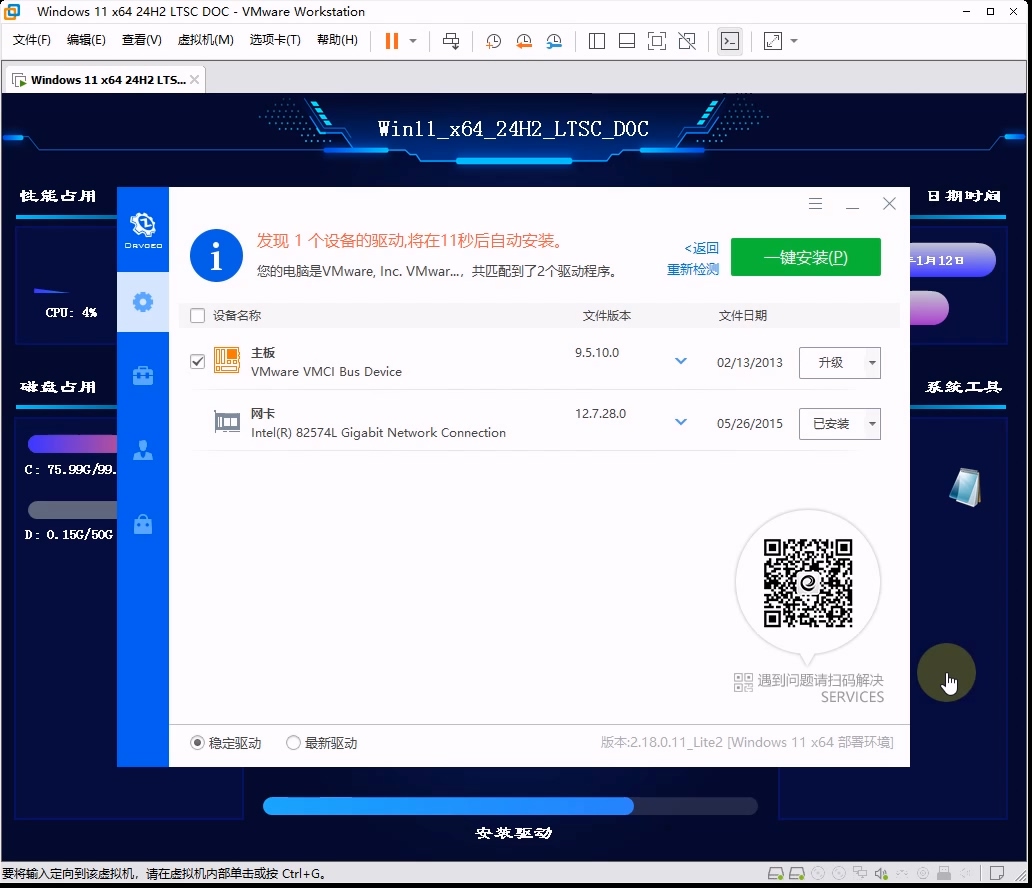The height and width of the screenshot is (888, 1032).
Task: Click the 网卡 network card device icon
Action: pos(227,422)
